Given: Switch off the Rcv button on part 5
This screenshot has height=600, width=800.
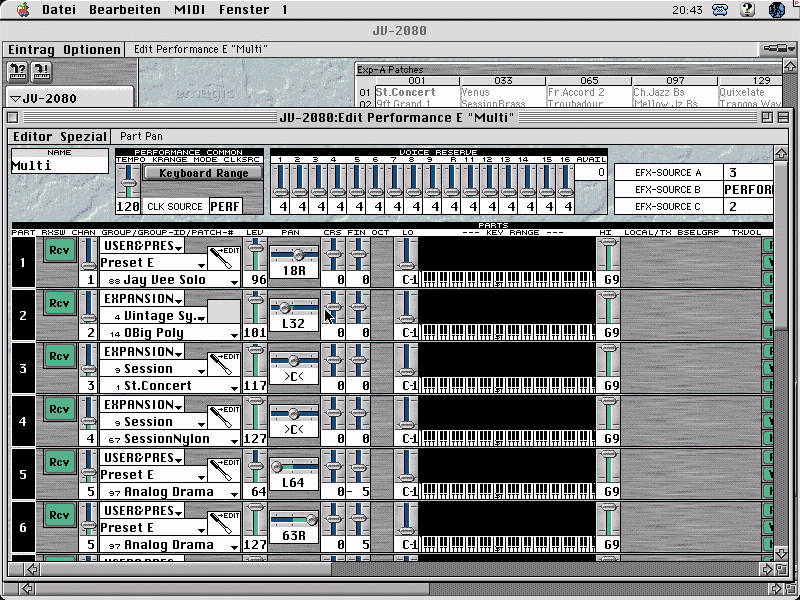Looking at the screenshot, I should tap(60, 462).
